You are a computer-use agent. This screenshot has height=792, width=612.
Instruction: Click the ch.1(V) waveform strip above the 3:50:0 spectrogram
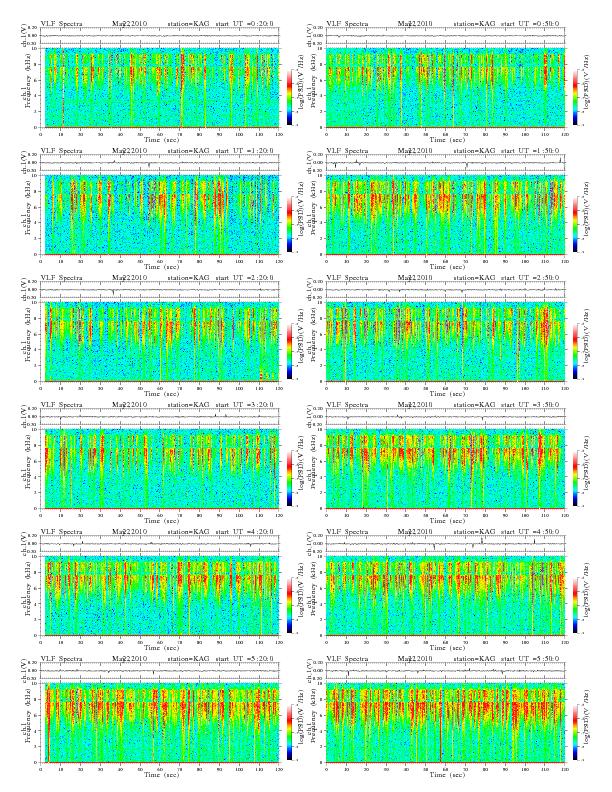coord(445,417)
